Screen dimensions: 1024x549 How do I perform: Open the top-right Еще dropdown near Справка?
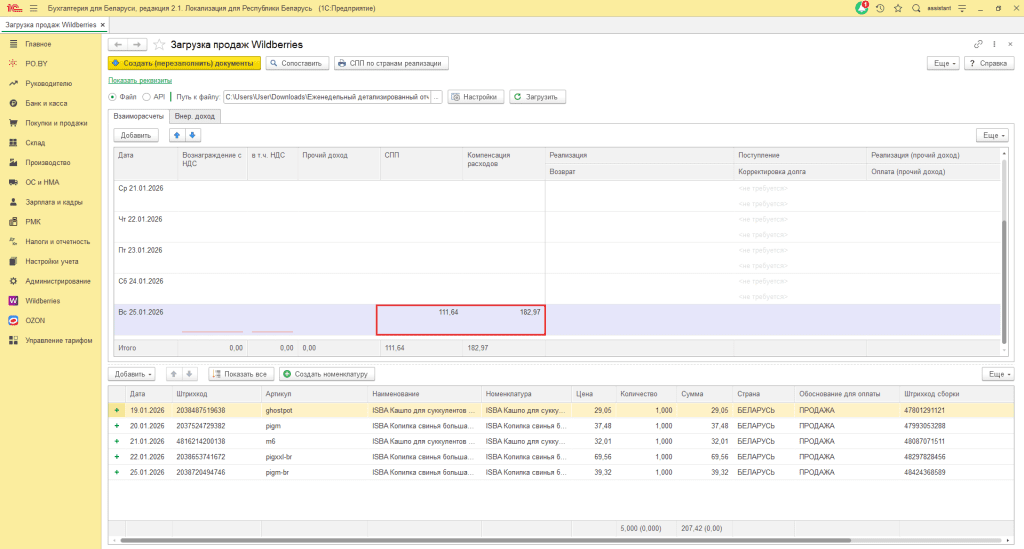(943, 63)
